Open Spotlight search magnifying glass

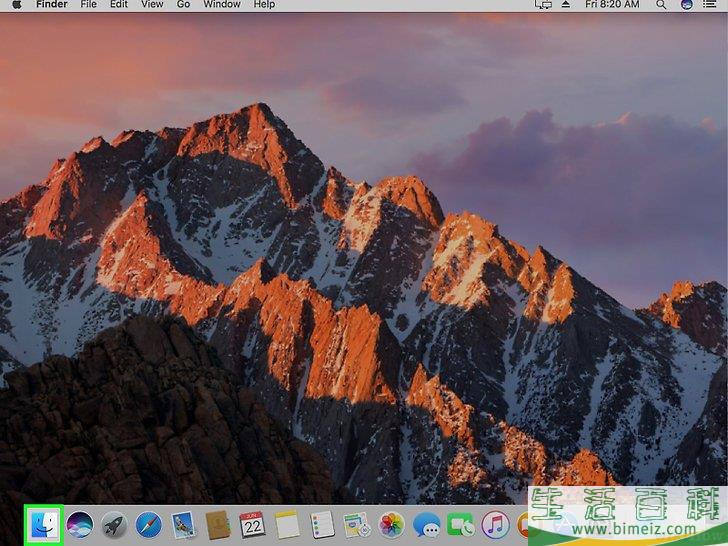(x=661, y=5)
